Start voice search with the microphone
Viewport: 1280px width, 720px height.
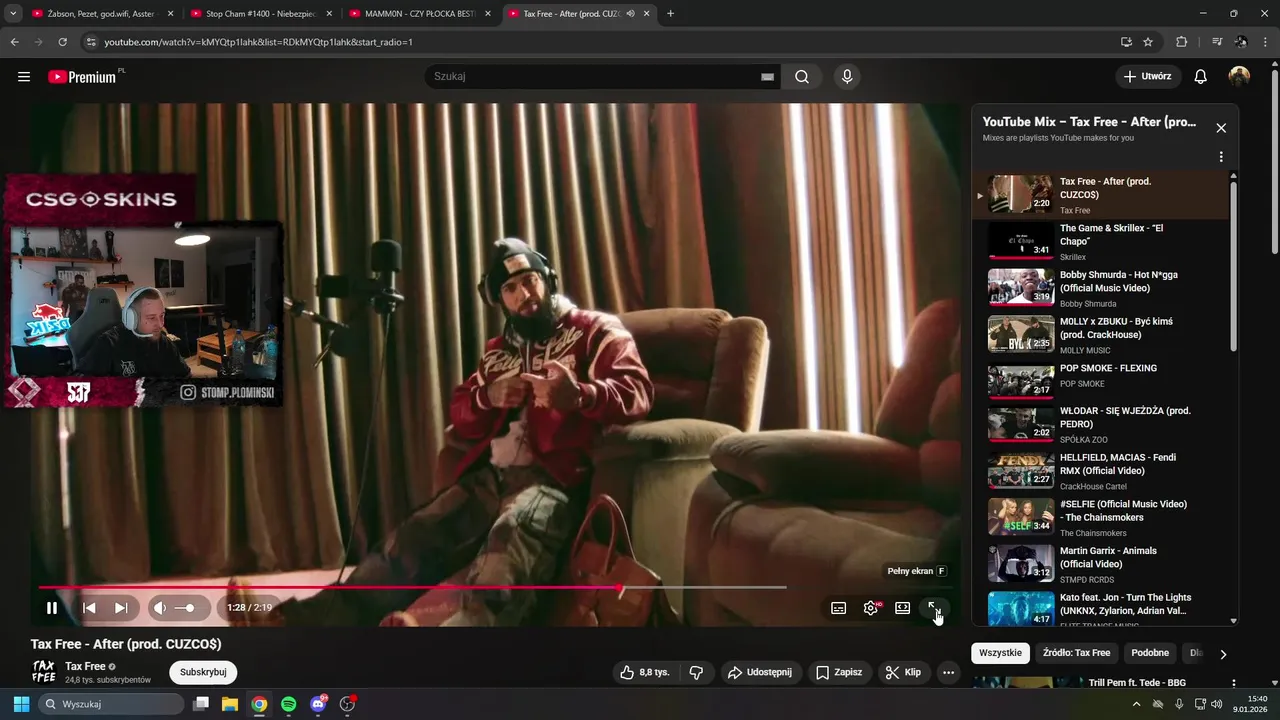tap(847, 77)
